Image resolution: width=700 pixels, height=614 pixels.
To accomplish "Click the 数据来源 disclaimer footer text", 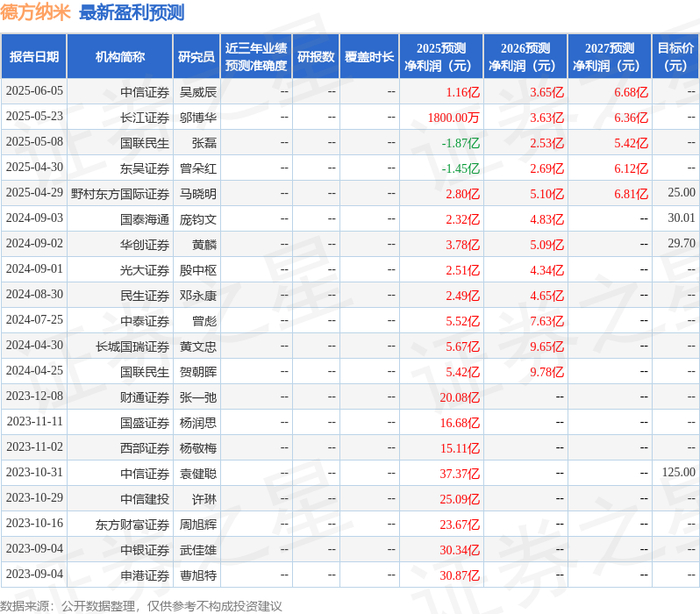I will click(x=141, y=606).
